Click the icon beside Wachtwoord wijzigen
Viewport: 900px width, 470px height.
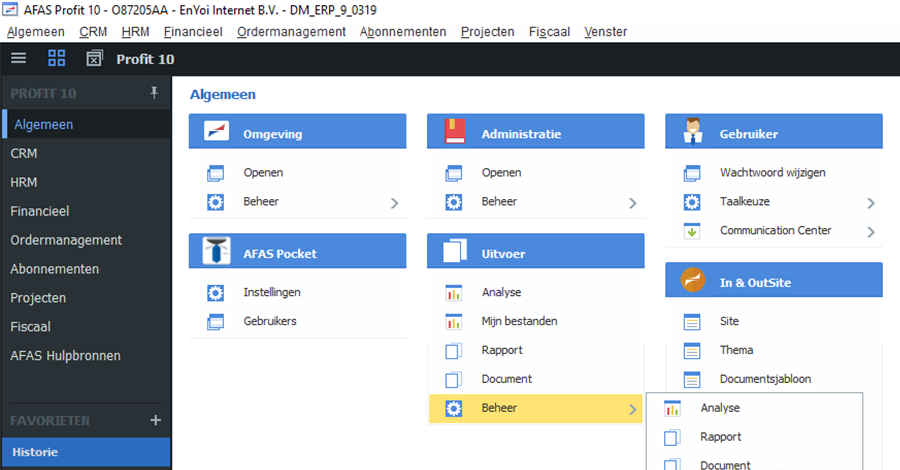coord(692,173)
